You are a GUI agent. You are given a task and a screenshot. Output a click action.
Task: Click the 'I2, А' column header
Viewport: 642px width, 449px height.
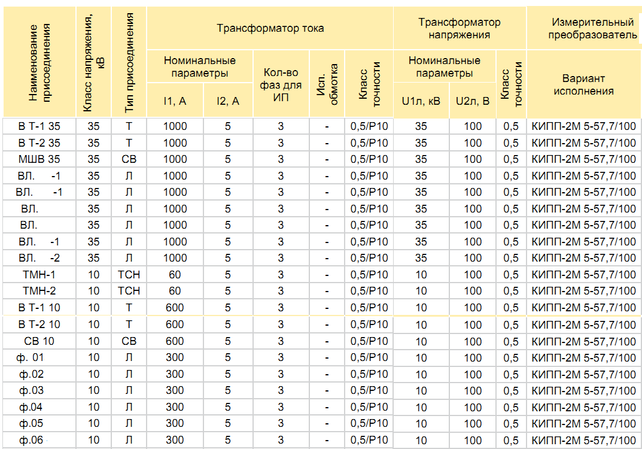pyautogui.click(x=228, y=101)
